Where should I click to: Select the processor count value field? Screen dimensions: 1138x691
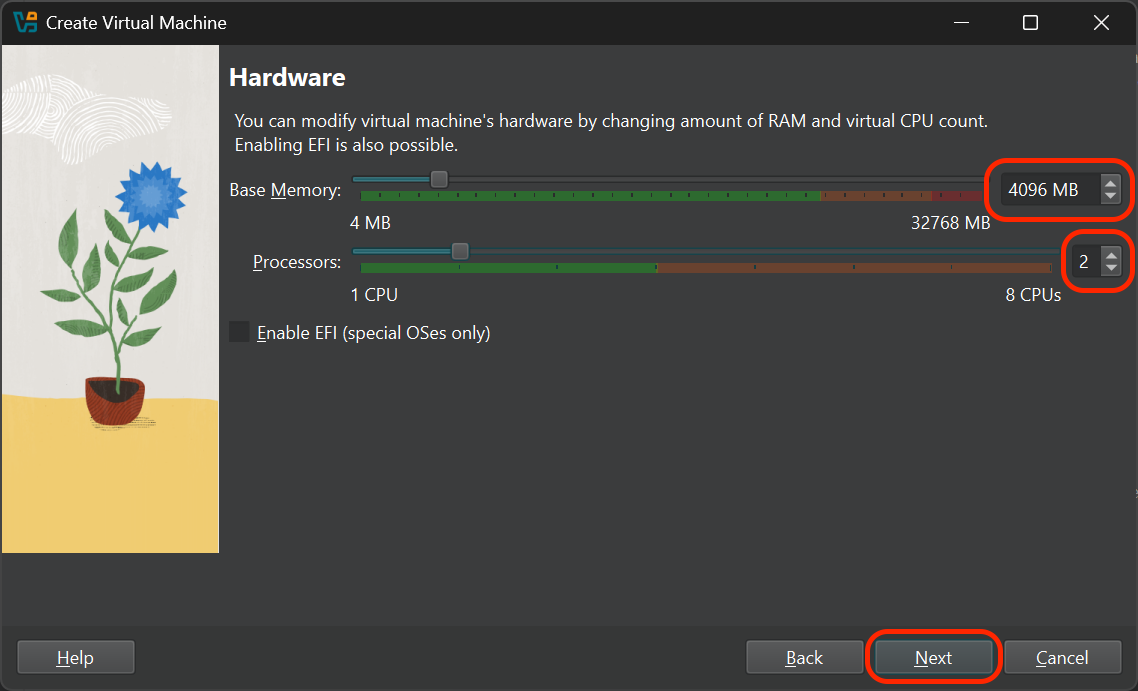point(1085,261)
